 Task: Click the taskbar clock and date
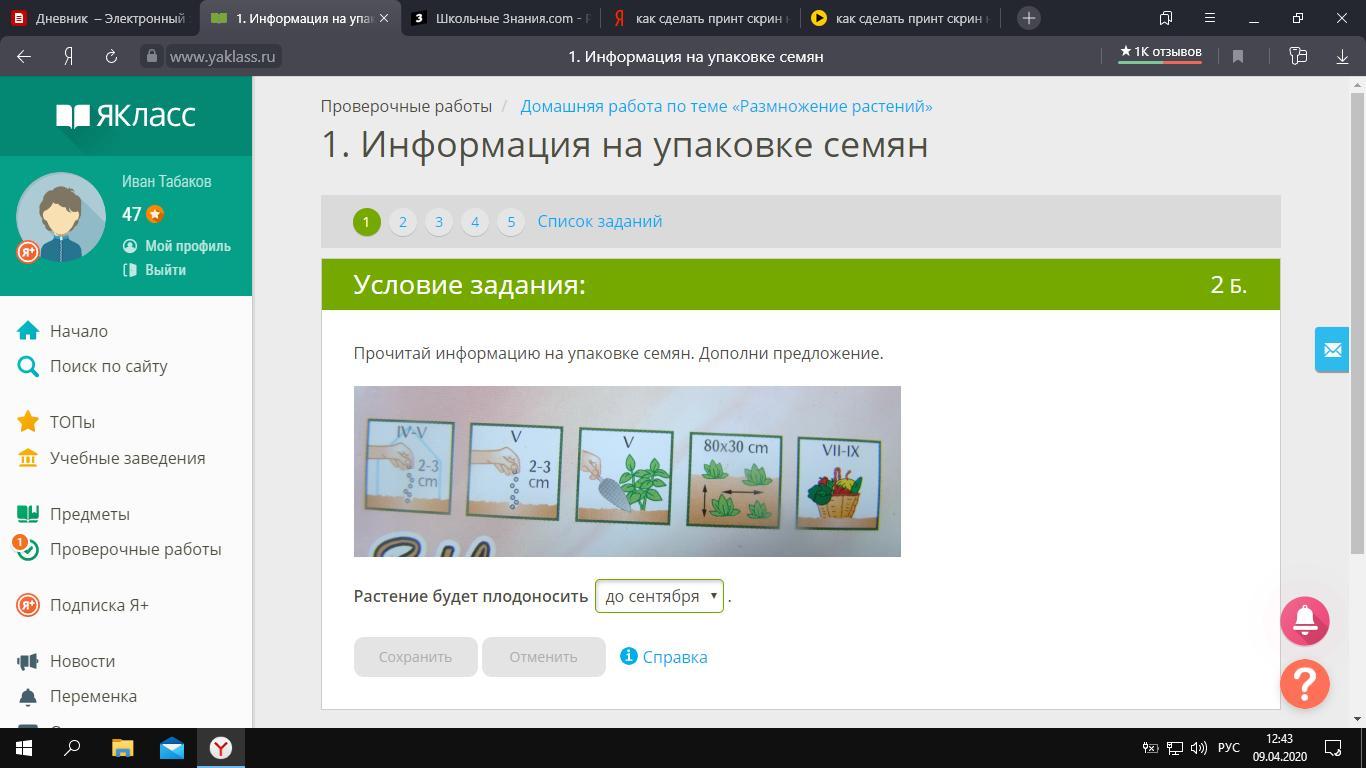click(x=1279, y=748)
